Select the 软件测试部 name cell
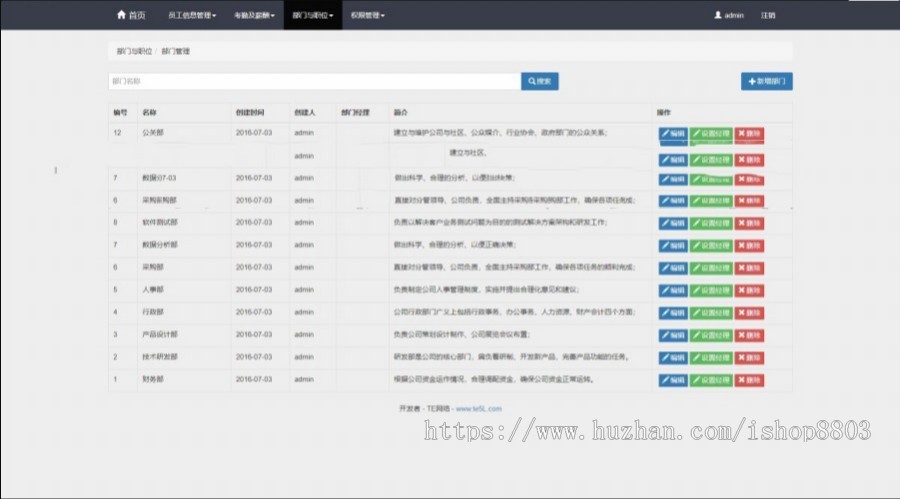Image resolution: width=900 pixels, height=499 pixels. (x=160, y=222)
